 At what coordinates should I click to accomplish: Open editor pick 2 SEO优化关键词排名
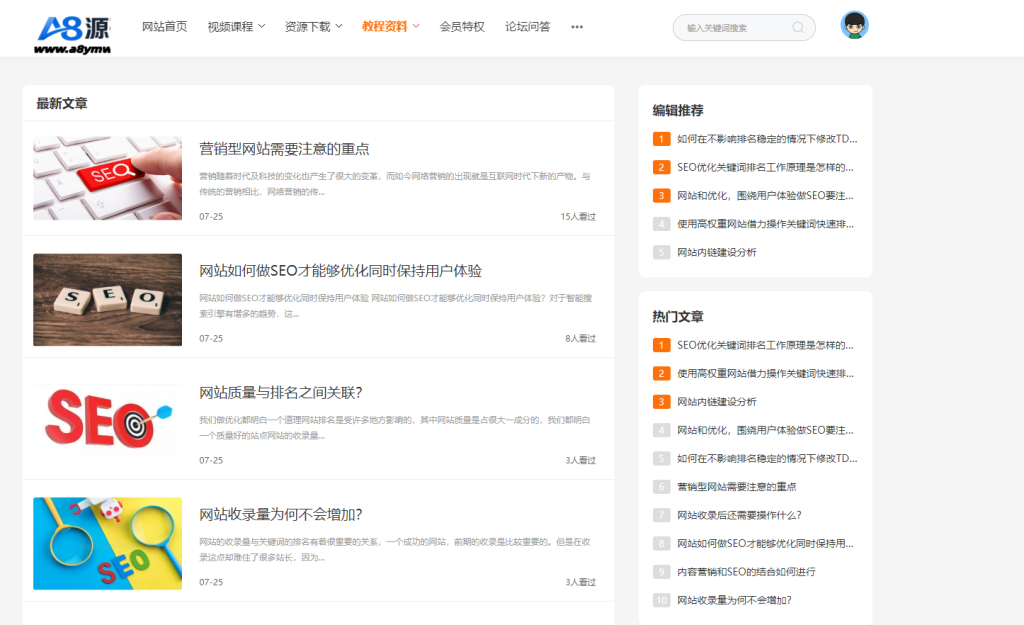pyautogui.click(x=765, y=167)
